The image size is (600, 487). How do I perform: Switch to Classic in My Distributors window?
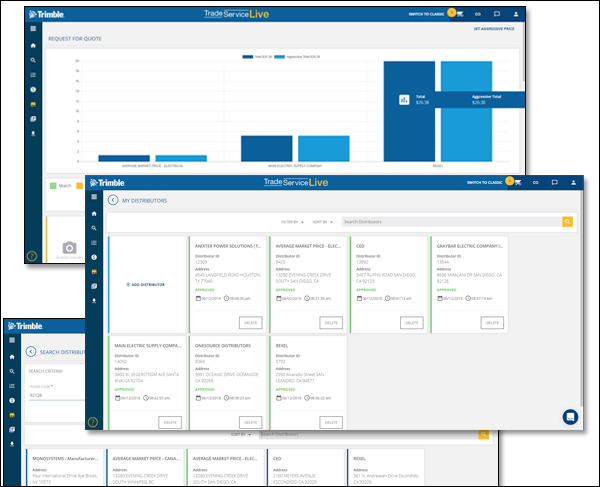point(484,182)
